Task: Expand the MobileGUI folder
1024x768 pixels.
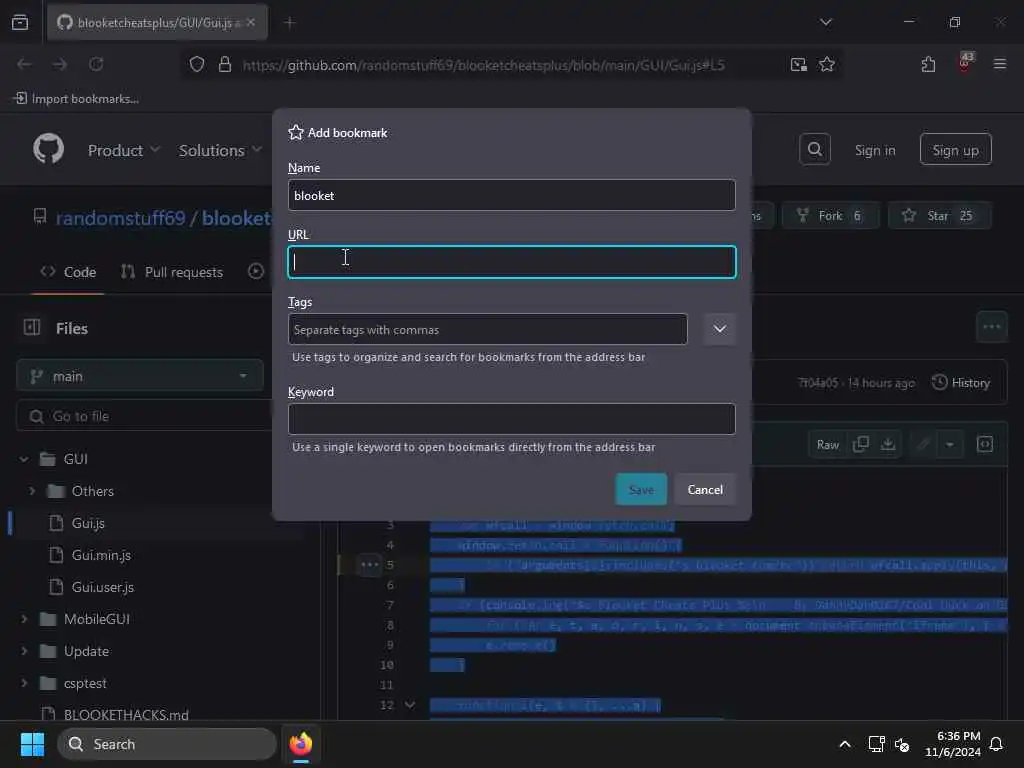Action: 24,619
